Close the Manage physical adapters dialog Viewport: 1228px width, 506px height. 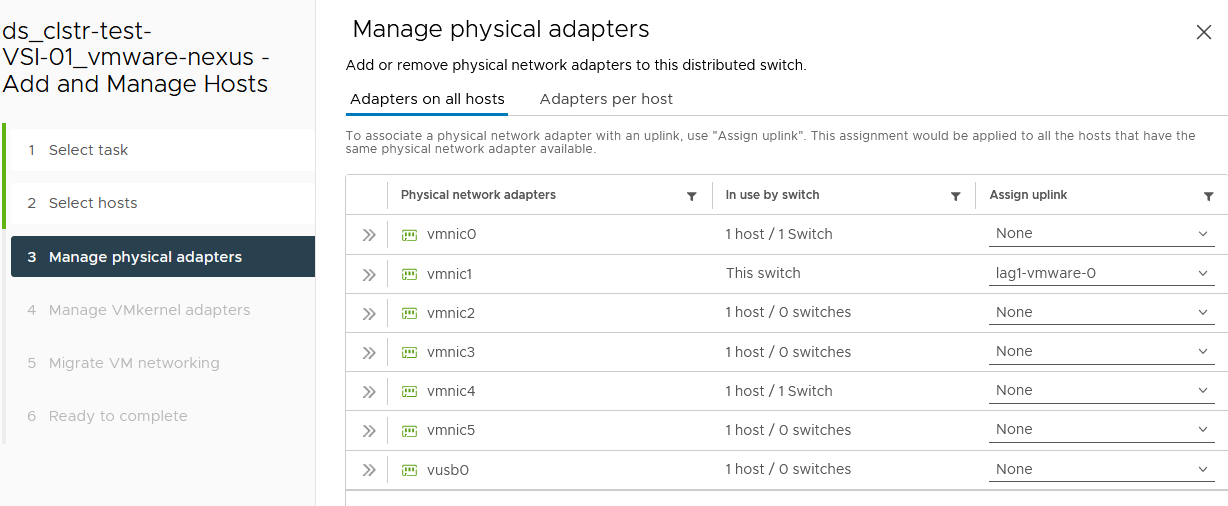1204,32
